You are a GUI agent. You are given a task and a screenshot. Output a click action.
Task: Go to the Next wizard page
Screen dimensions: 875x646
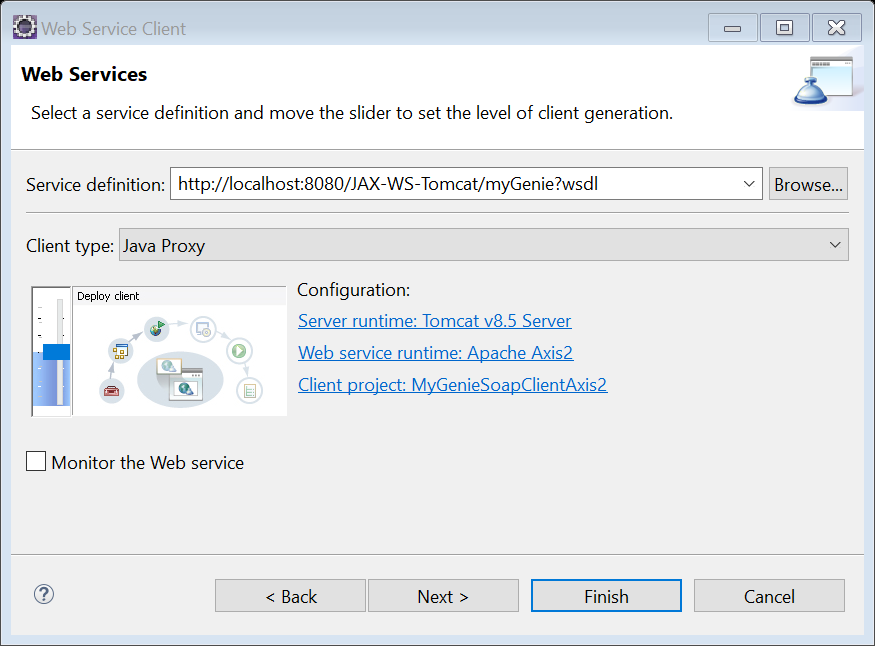[x=443, y=596]
